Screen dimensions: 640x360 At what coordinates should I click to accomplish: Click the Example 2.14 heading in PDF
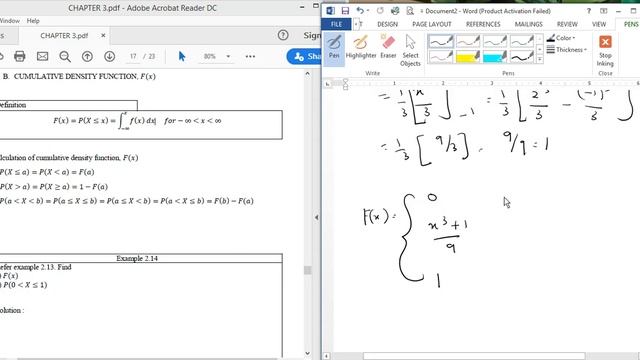pyautogui.click(x=137, y=258)
